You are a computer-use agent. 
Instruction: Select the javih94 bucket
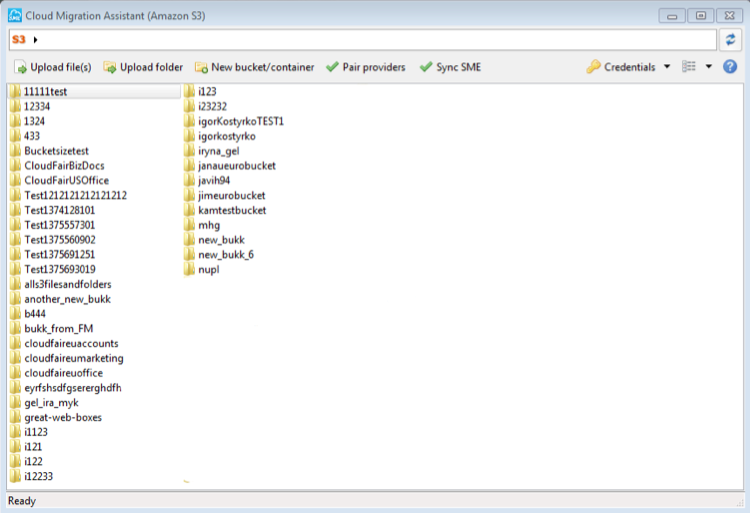click(214, 180)
